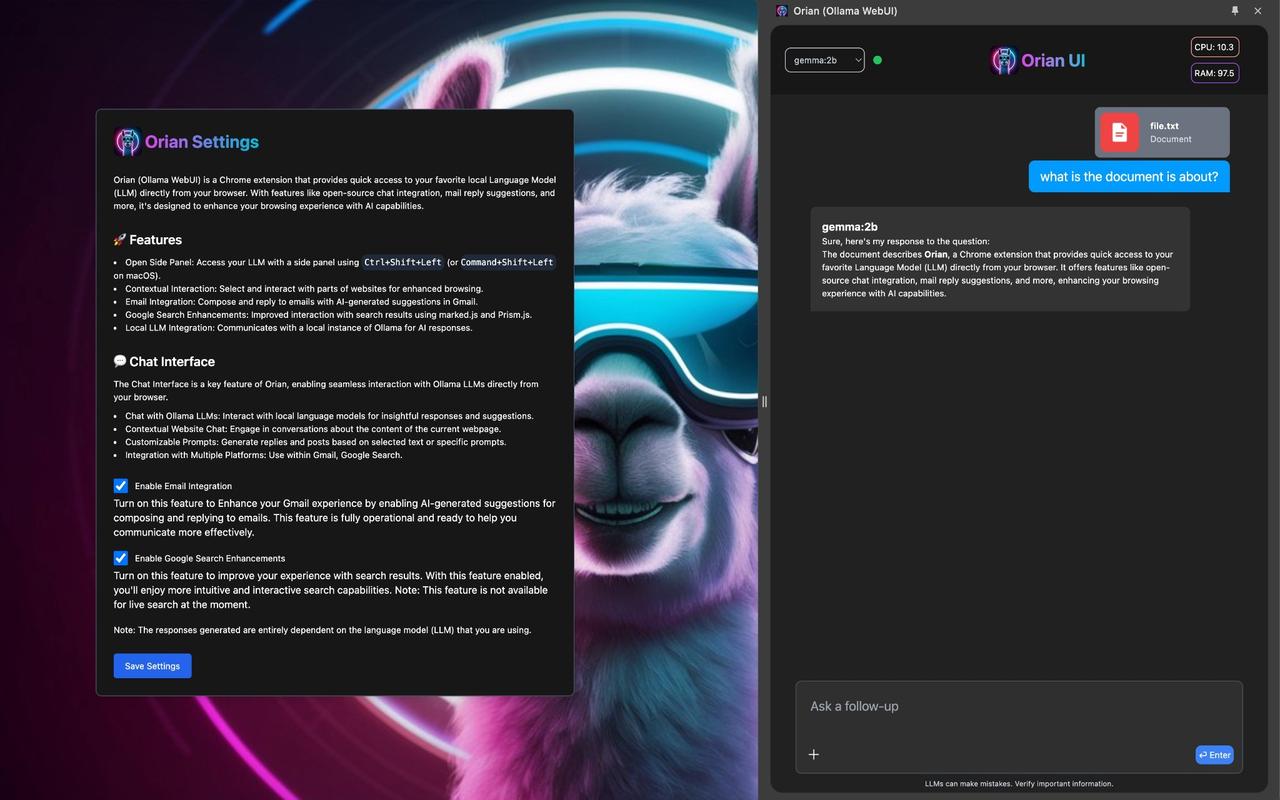Click the RAM usage indicator
This screenshot has width=1280, height=800.
(1214, 73)
